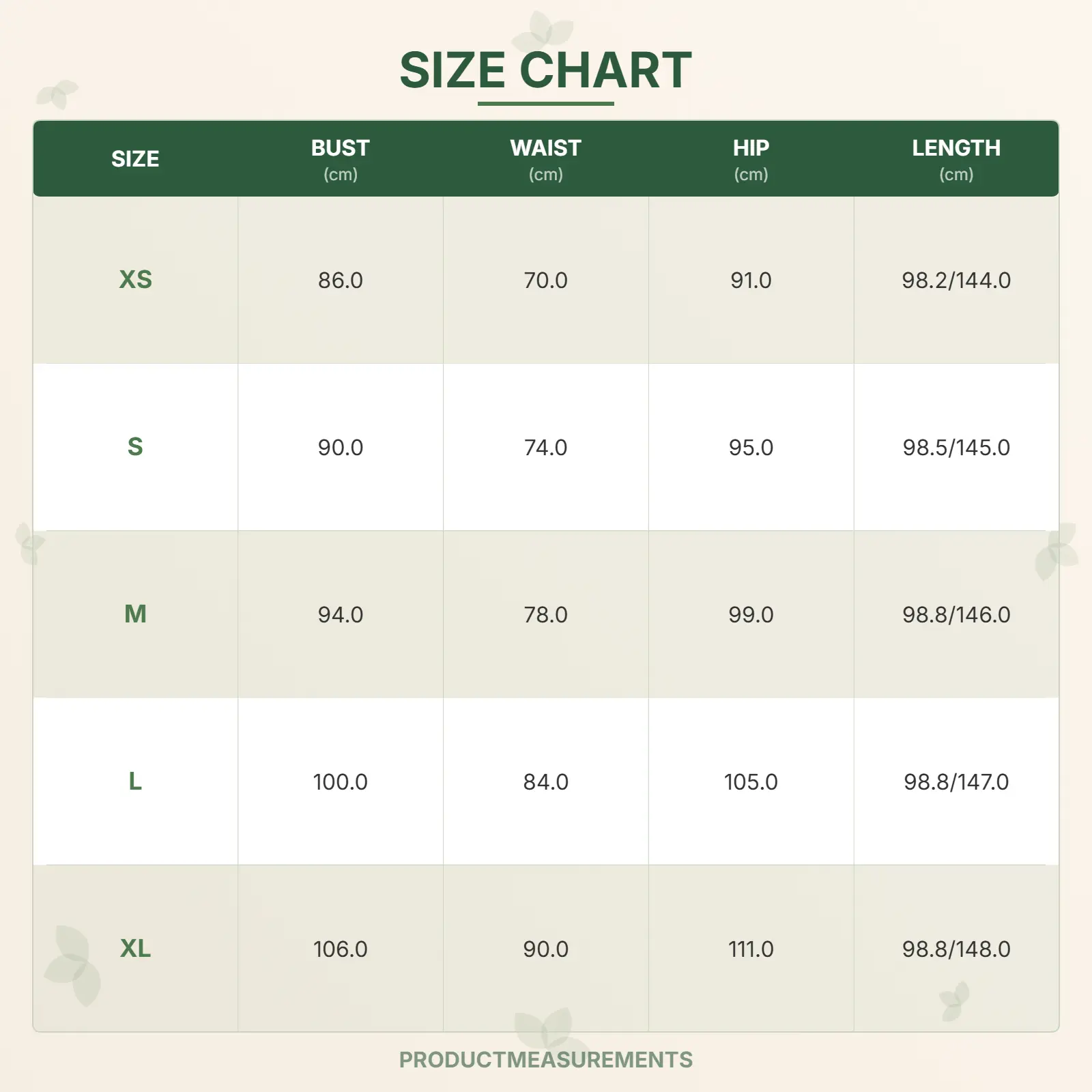This screenshot has height=1092, width=1092.
Task: Select the 98.8/147.0 length value
Action: click(955, 782)
